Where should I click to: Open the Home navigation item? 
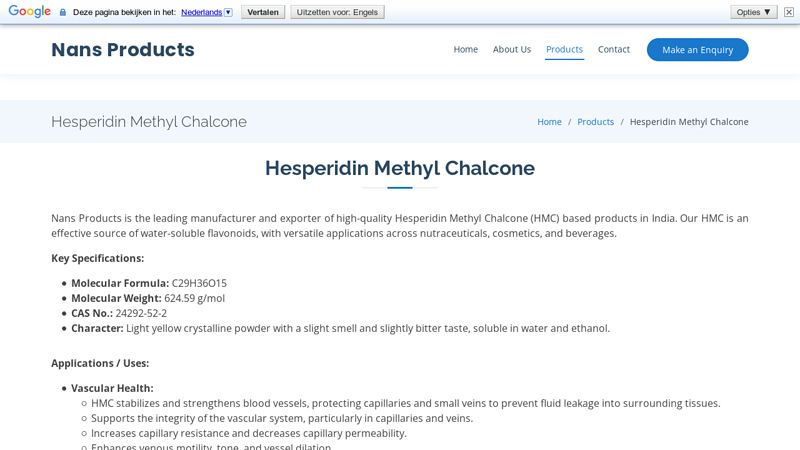point(465,49)
